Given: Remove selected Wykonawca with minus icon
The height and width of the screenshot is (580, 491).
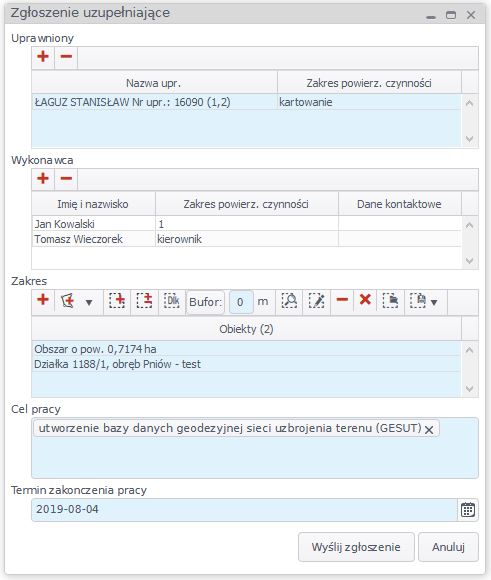Looking at the screenshot, I should pyautogui.click(x=66, y=179).
